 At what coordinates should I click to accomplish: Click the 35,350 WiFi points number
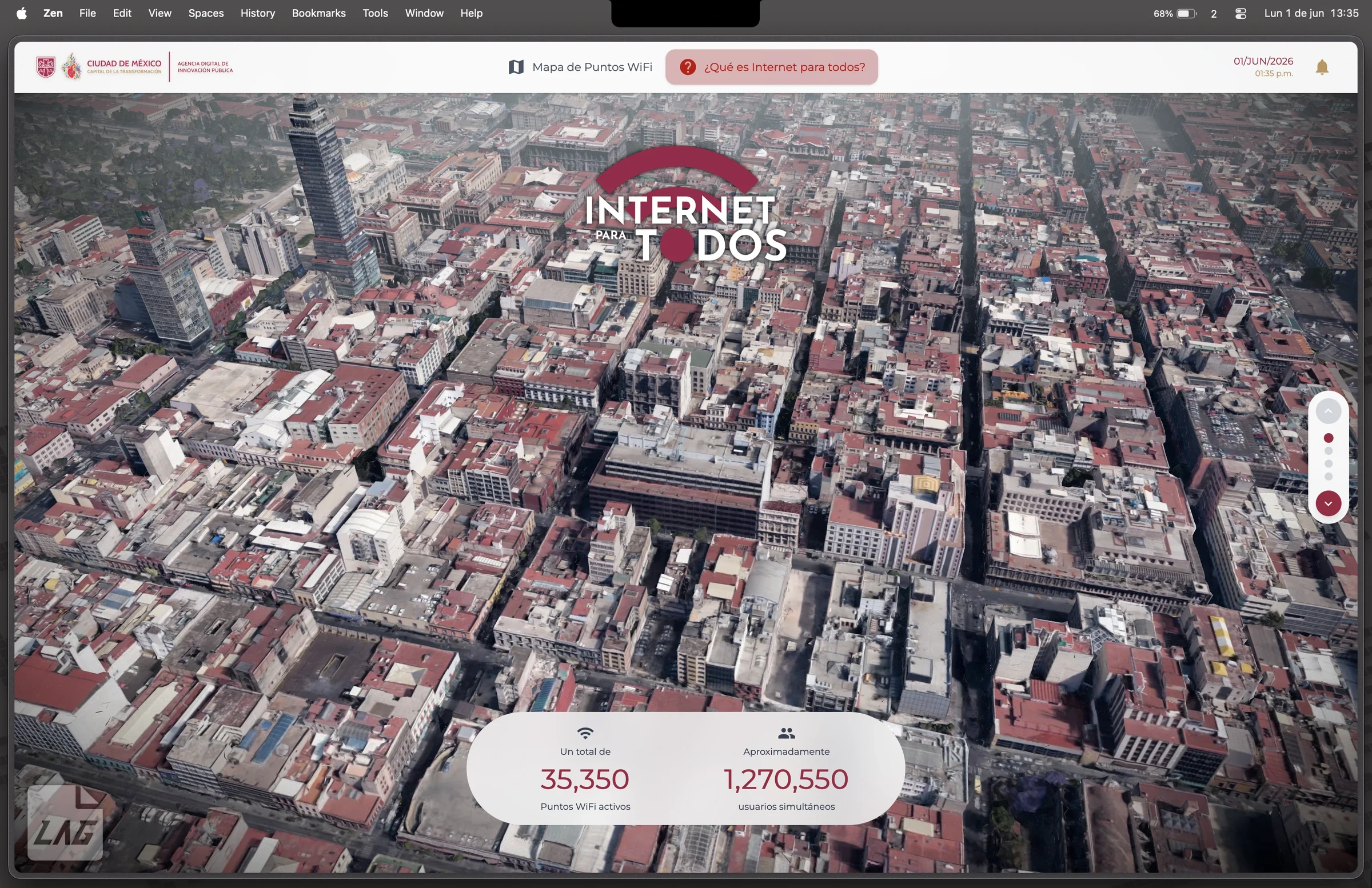coord(585,779)
